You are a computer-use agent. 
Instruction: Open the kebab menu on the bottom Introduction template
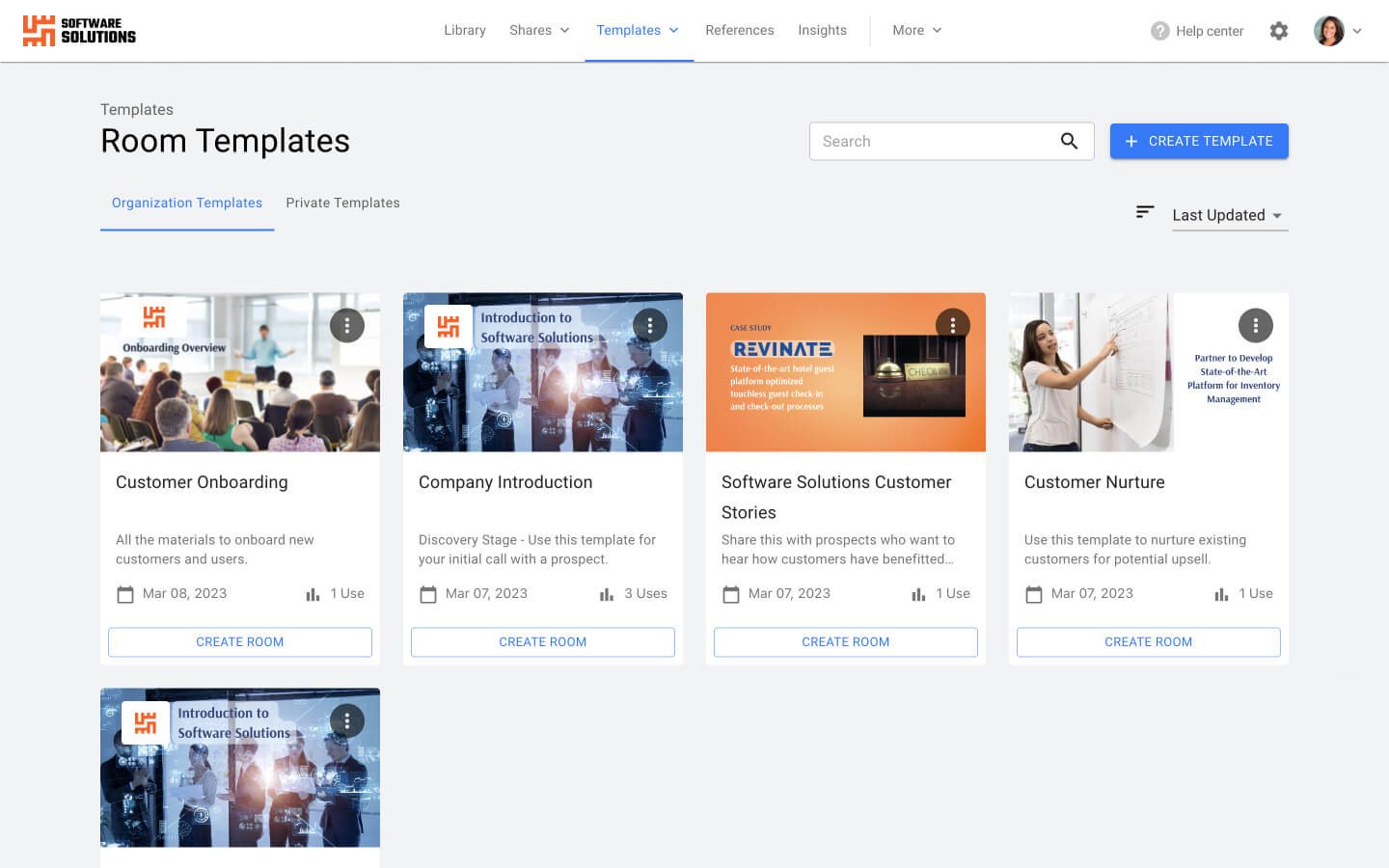click(347, 720)
